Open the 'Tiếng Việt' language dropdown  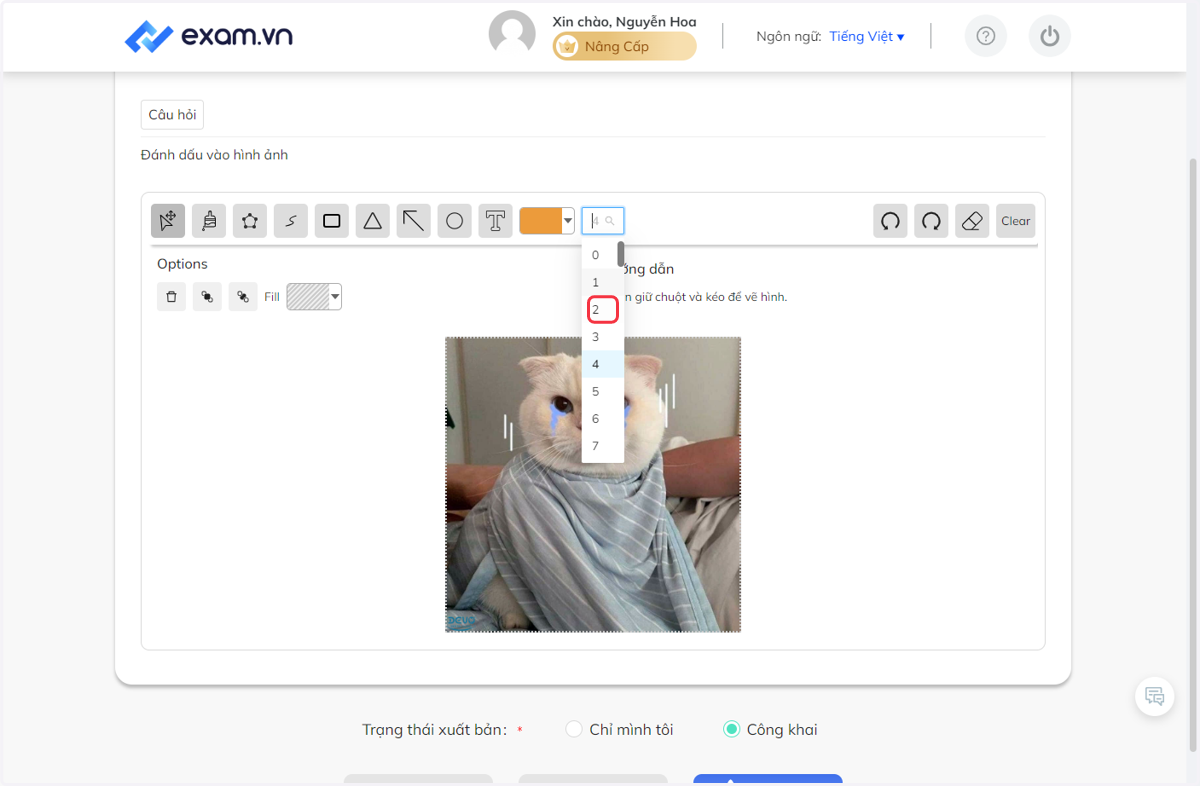867,37
